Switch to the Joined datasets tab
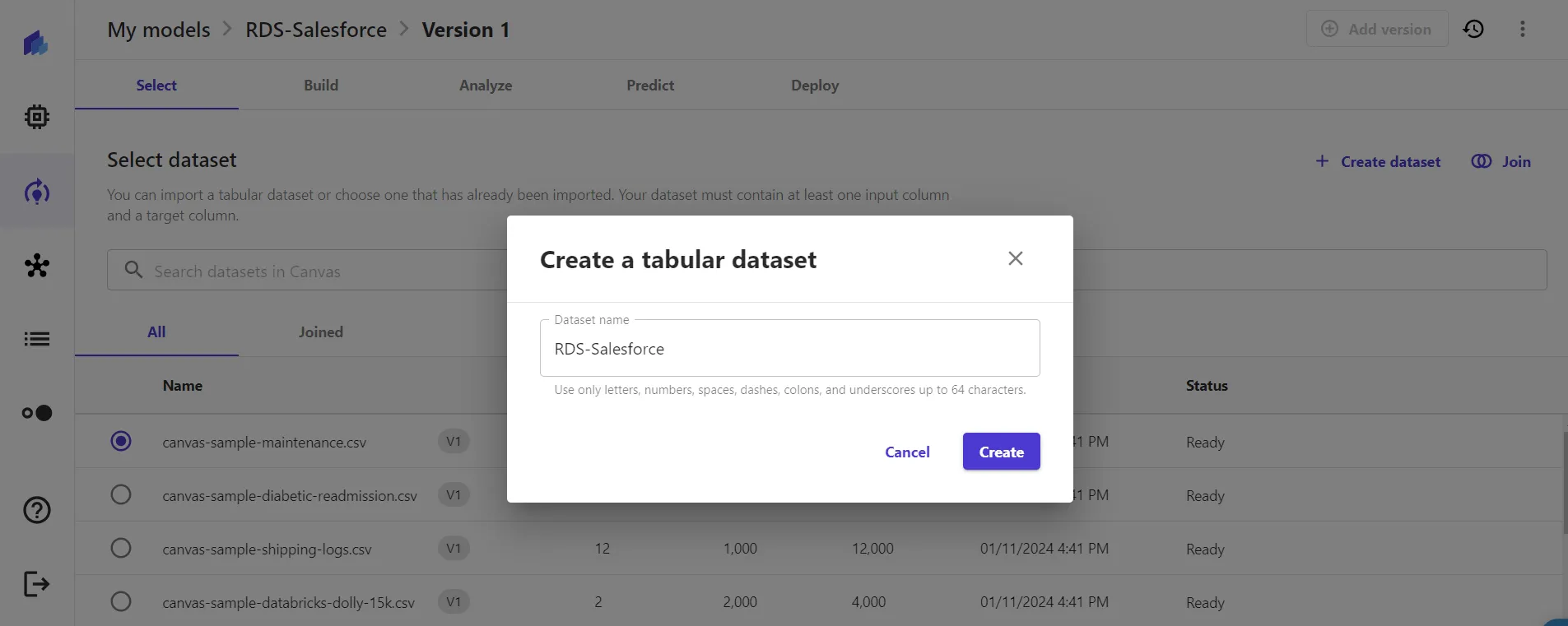Screen dimensions: 1568x626 (320, 332)
